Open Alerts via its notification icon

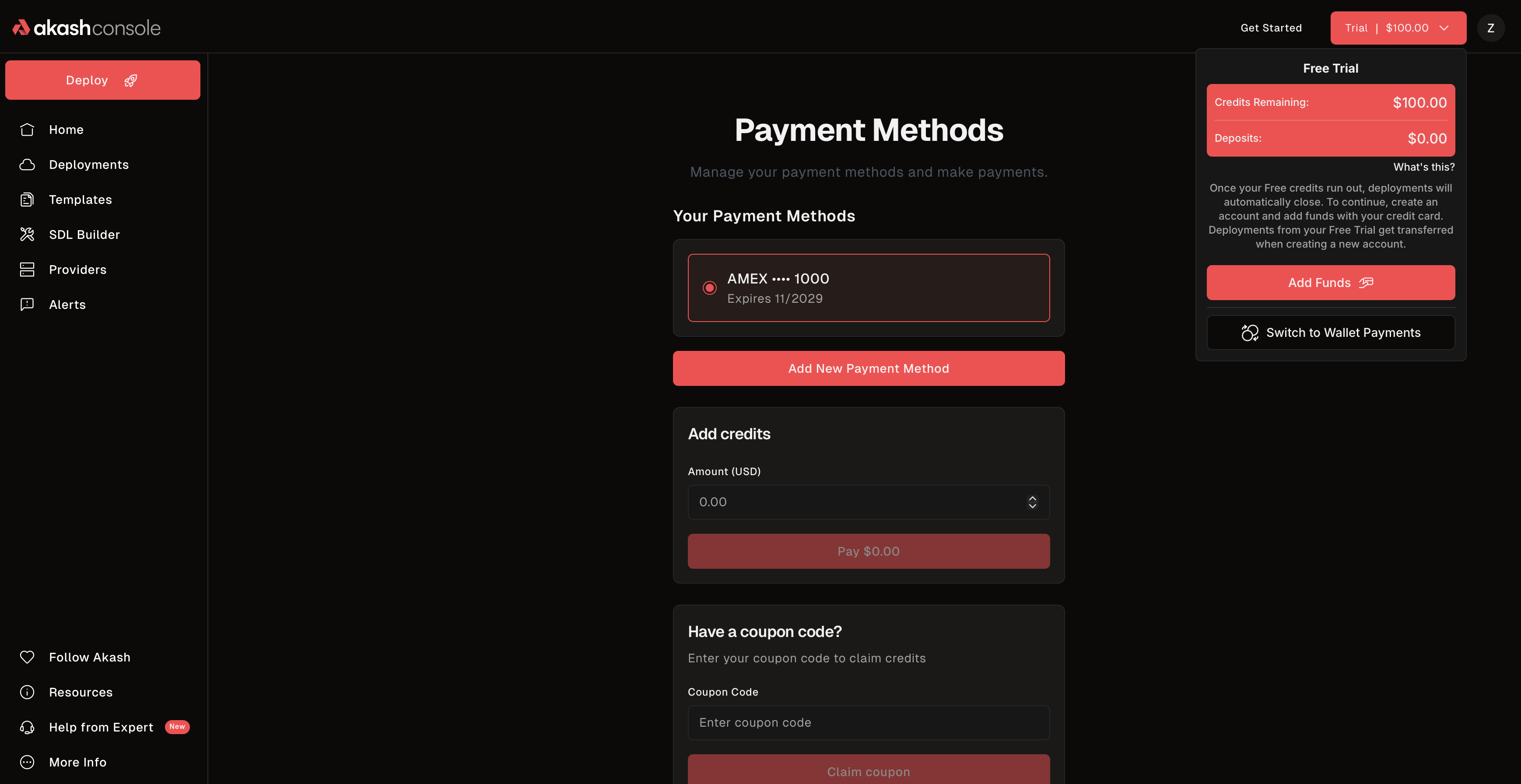pos(27,304)
